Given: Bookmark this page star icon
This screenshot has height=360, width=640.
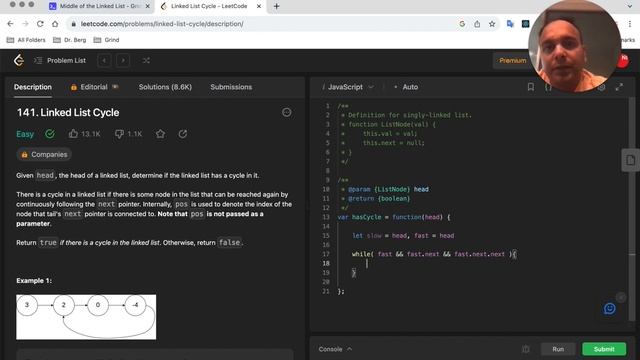Looking at the screenshot, I should (x=492, y=24).
